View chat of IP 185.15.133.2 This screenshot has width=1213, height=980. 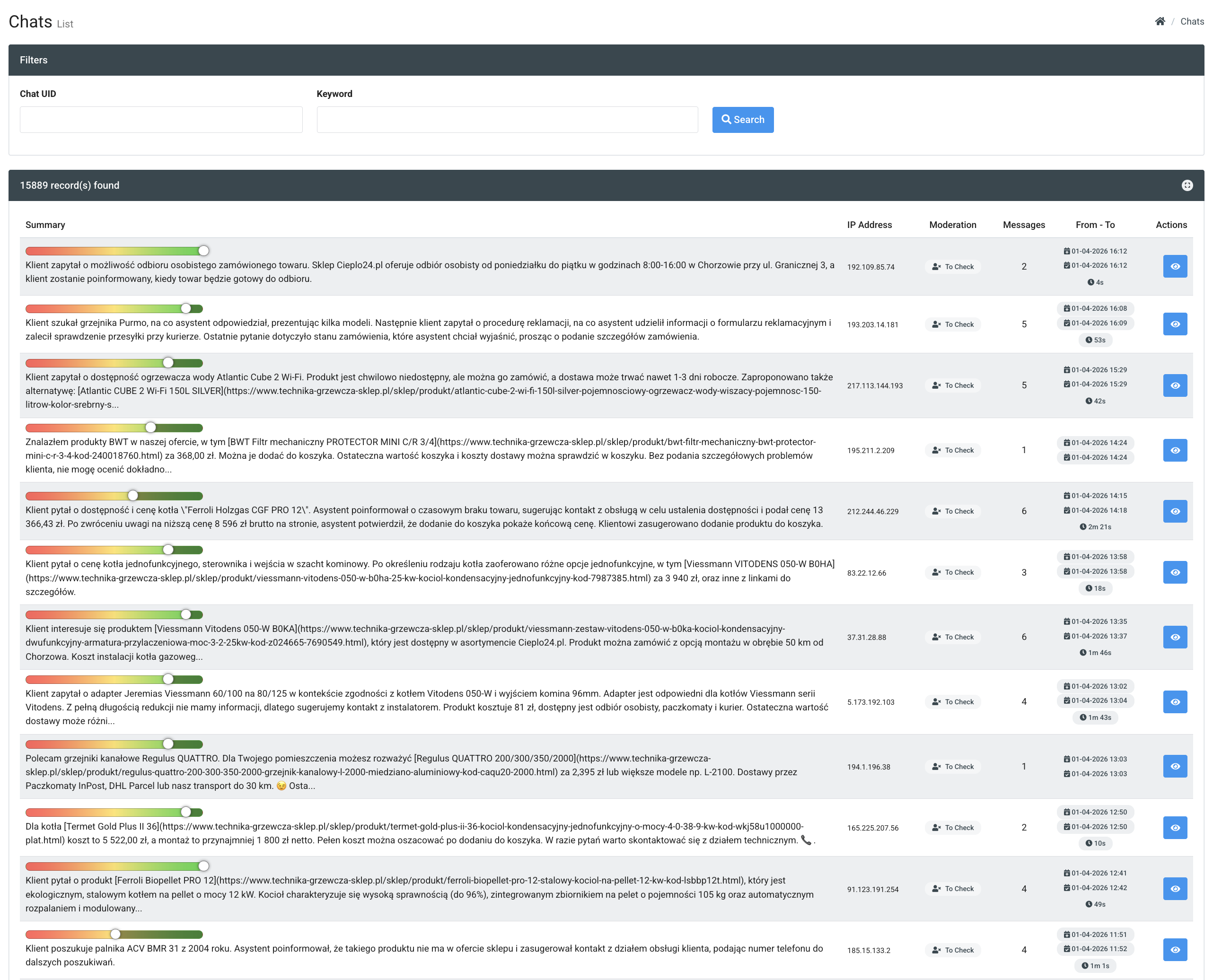click(1174, 950)
